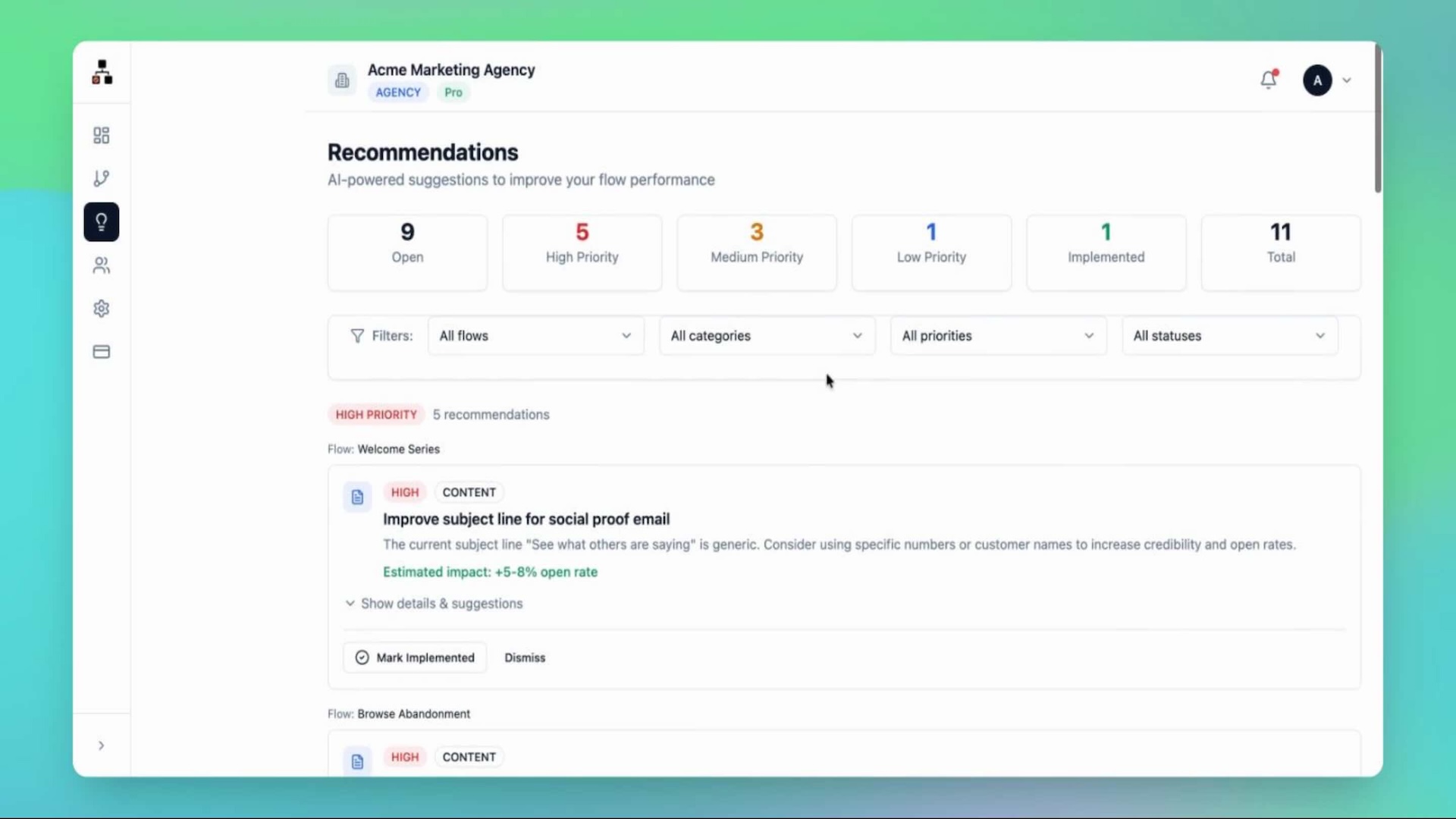Image resolution: width=1456 pixels, height=819 pixels.
Task: Expand the sidebar with bottom chevron arrow
Action: point(101,745)
